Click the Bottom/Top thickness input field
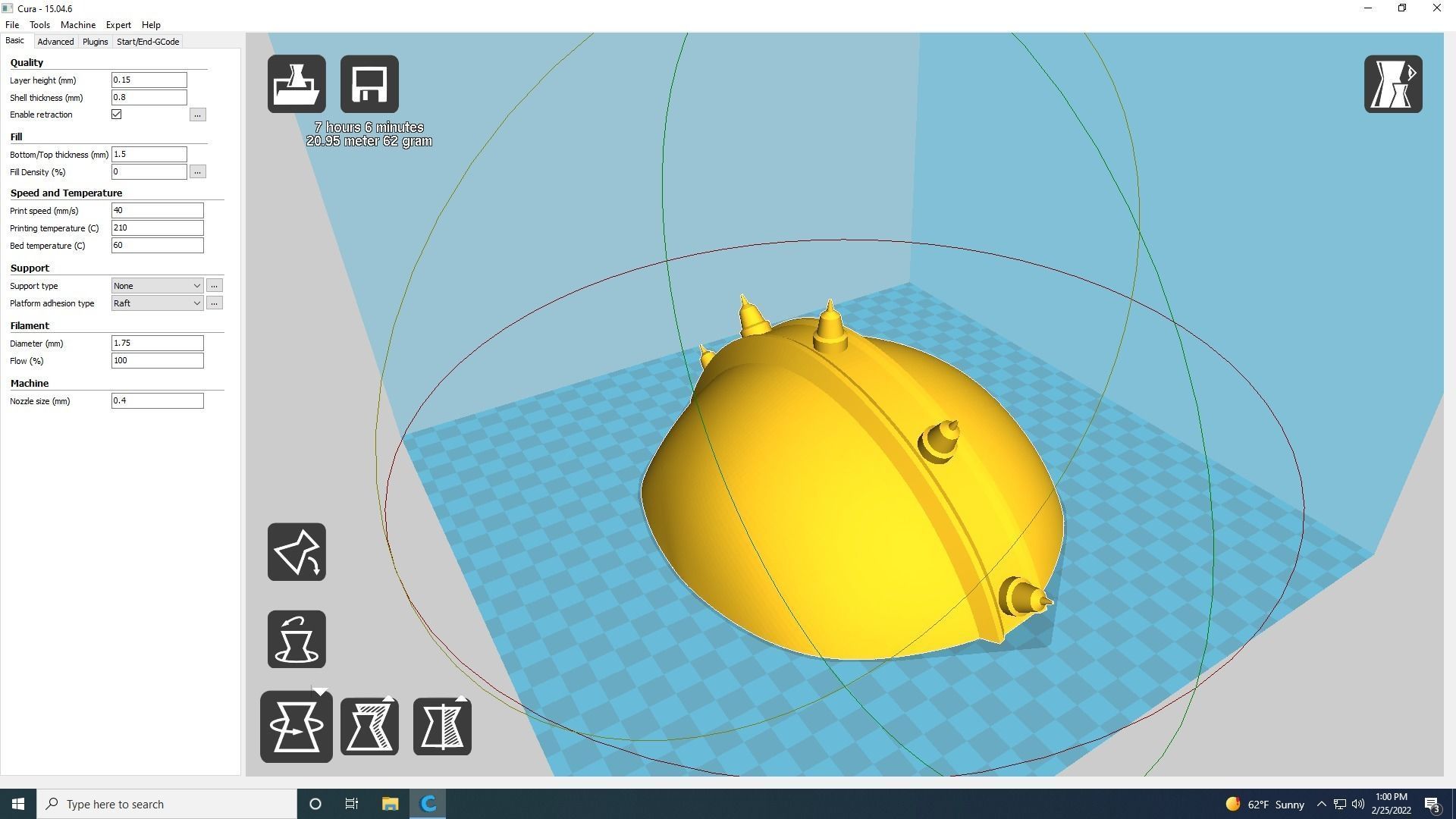 pos(149,155)
